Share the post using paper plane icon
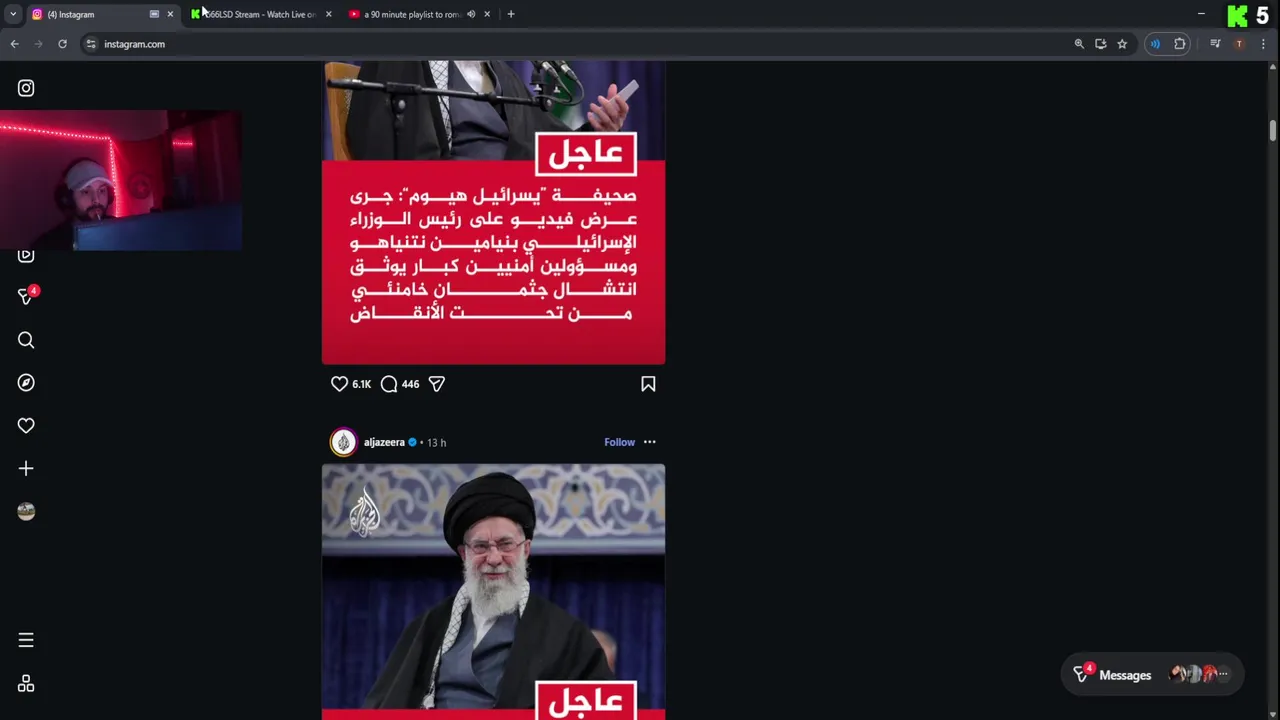 pos(437,384)
